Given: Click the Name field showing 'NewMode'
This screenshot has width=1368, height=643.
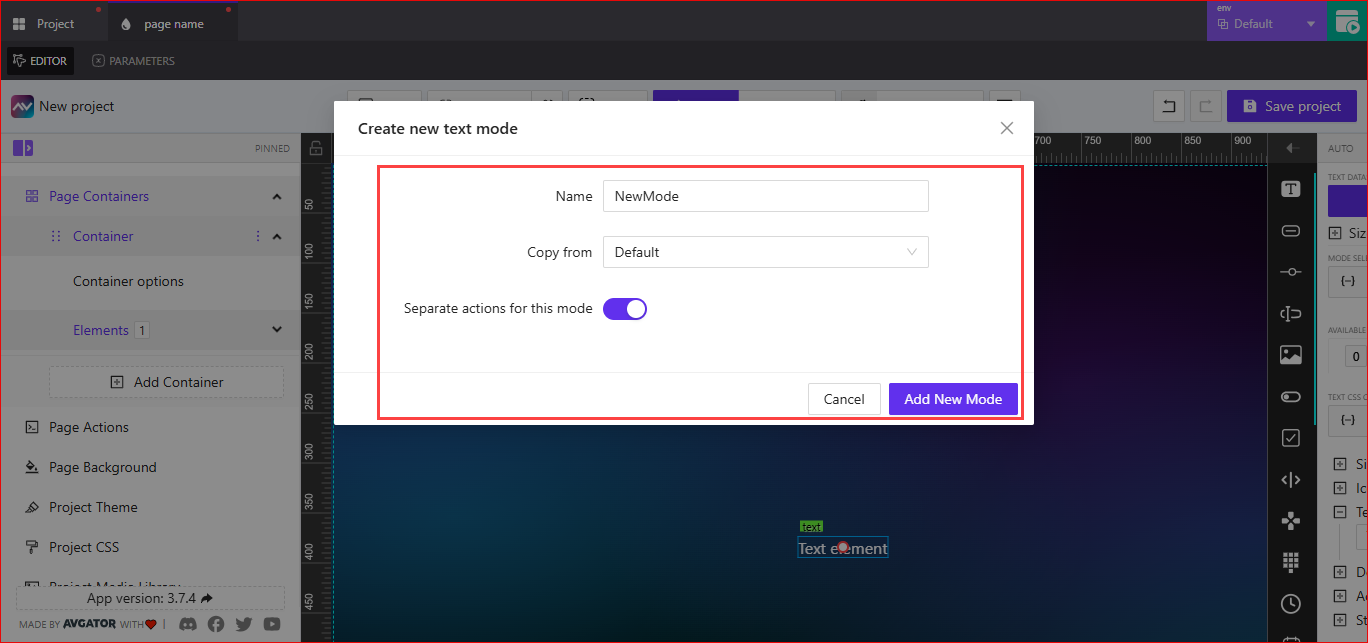Looking at the screenshot, I should pyautogui.click(x=765, y=196).
